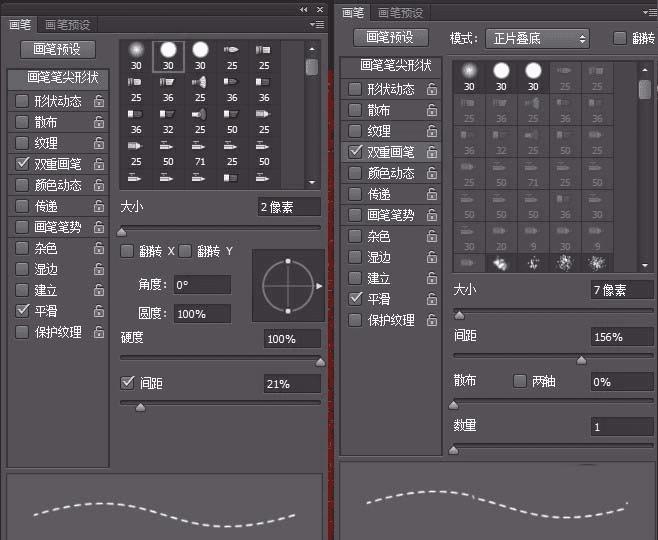
Task: Click the lock icon beside 平滑 in right panel
Action: [432, 299]
